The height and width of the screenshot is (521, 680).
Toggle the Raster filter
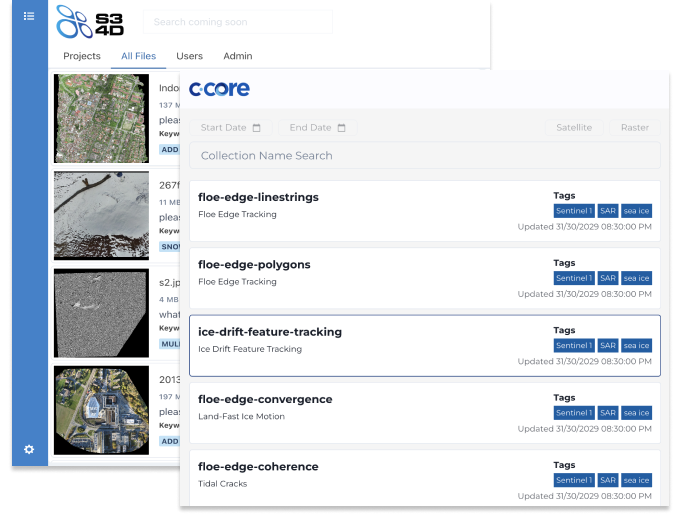point(634,128)
